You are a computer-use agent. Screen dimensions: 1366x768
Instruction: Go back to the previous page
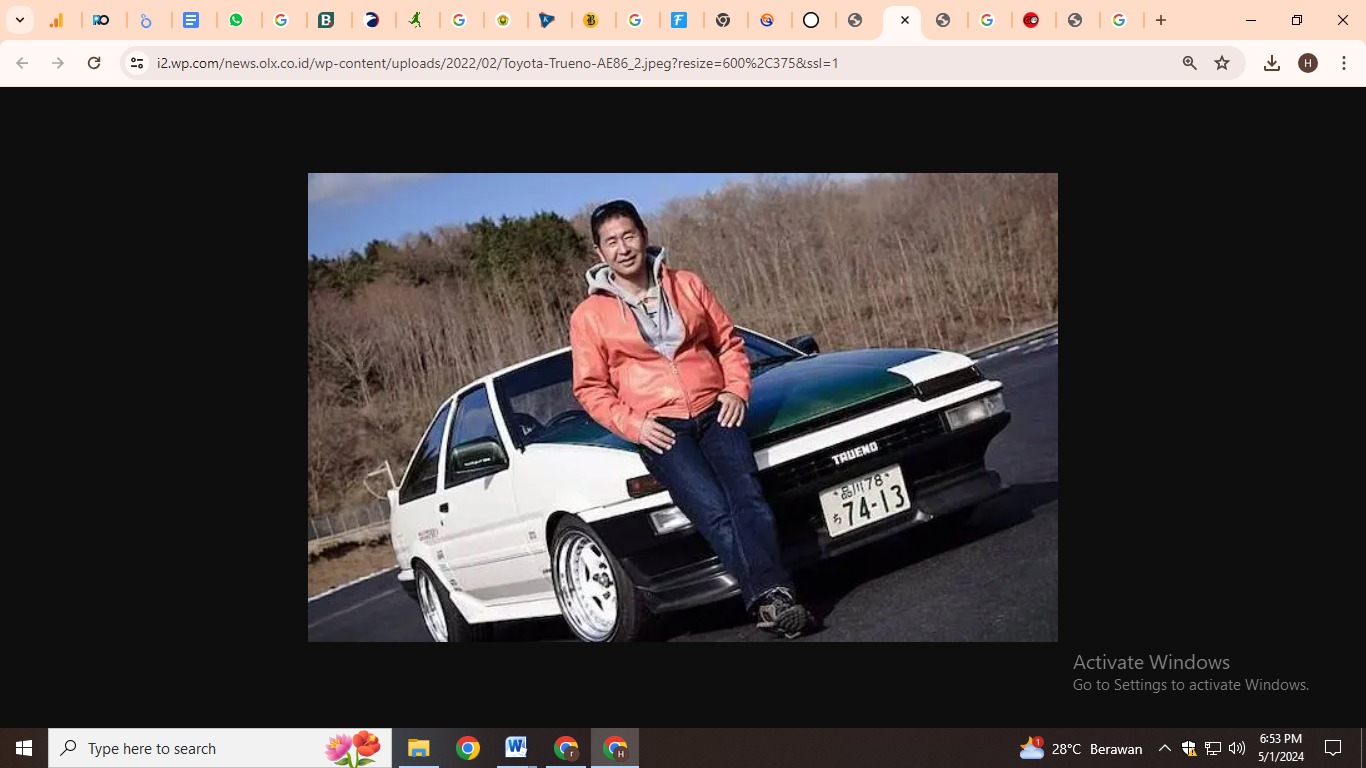[22, 63]
